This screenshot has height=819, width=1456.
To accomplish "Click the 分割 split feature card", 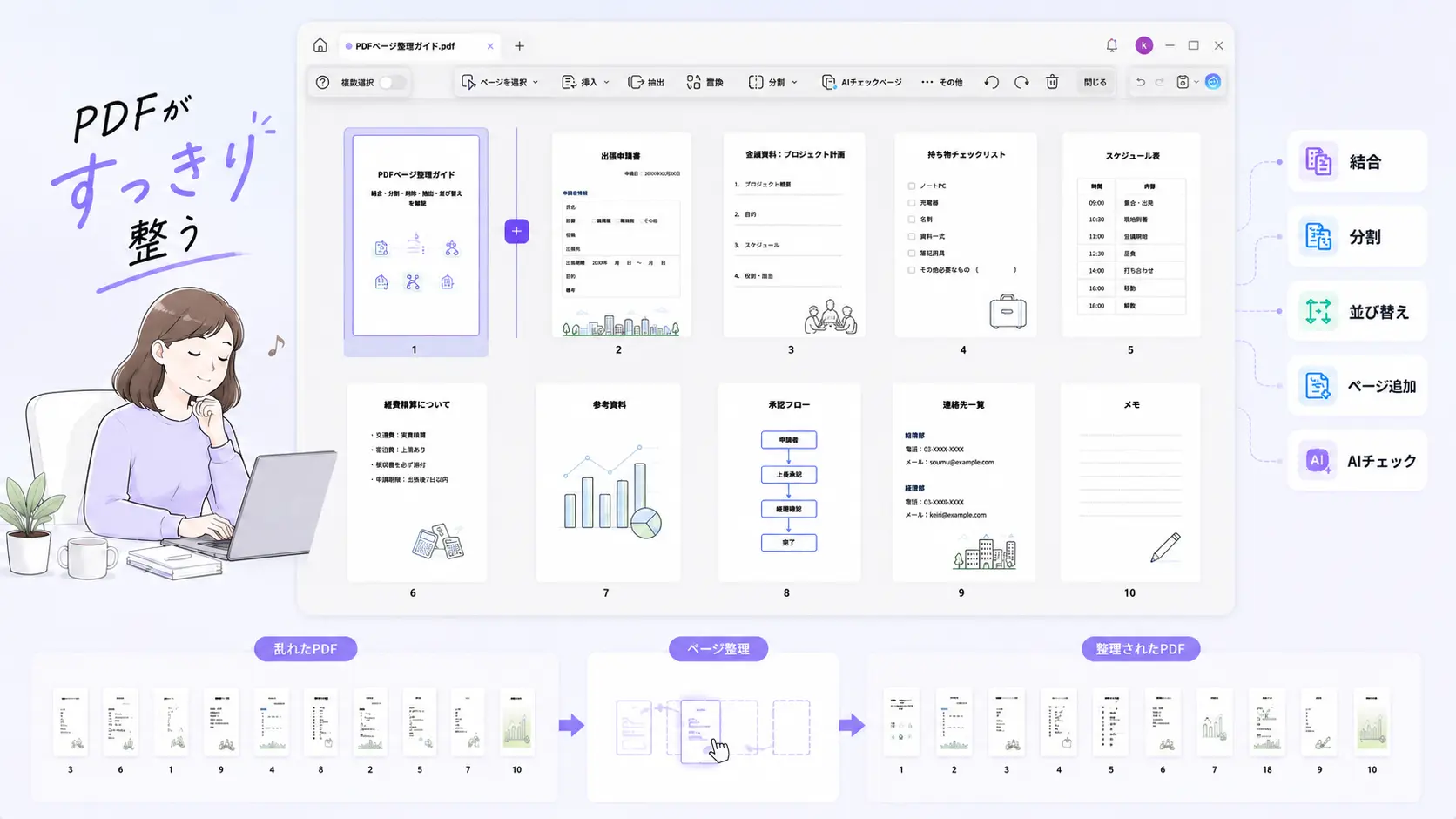I will (x=1357, y=236).
